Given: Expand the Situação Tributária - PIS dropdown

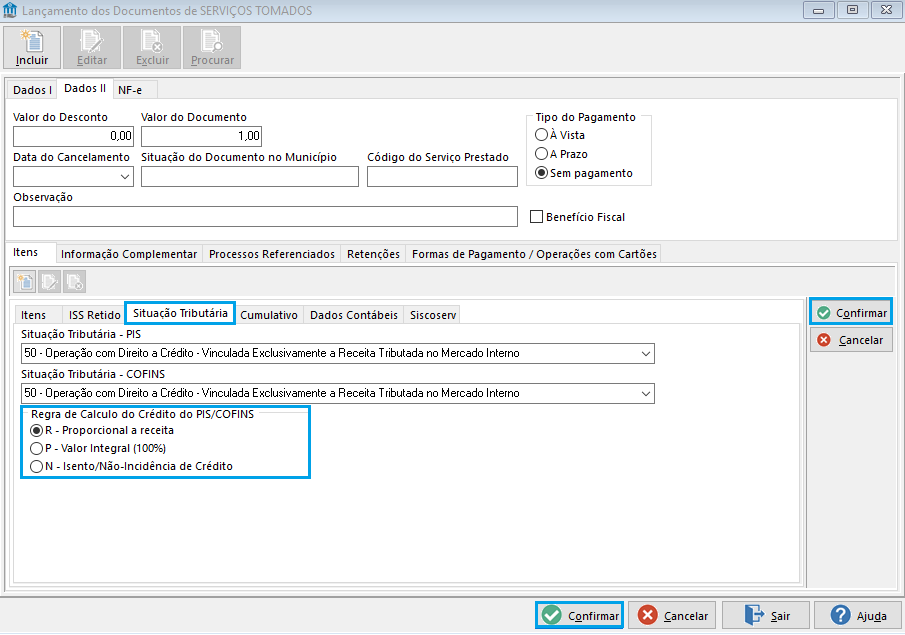Looking at the screenshot, I should [646, 353].
